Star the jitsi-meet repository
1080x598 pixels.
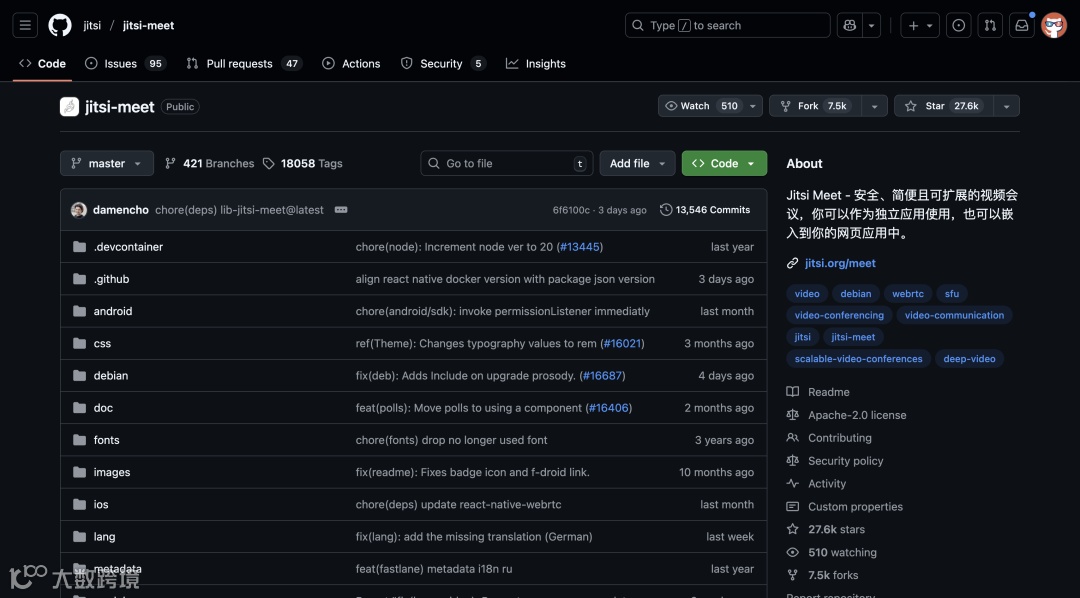pyautogui.click(x=944, y=106)
